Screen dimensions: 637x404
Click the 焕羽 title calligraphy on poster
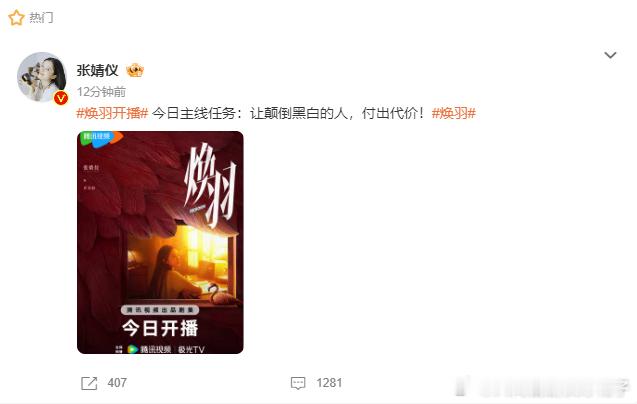coord(210,185)
